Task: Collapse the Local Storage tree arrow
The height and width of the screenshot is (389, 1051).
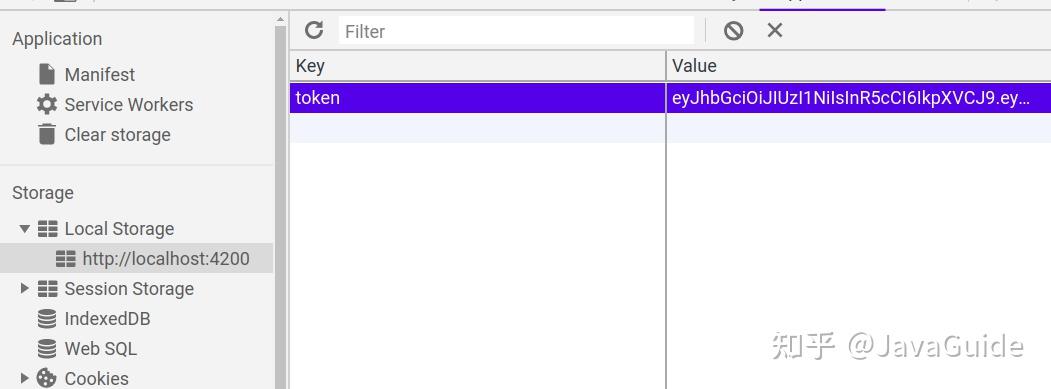Action: [x=25, y=229]
